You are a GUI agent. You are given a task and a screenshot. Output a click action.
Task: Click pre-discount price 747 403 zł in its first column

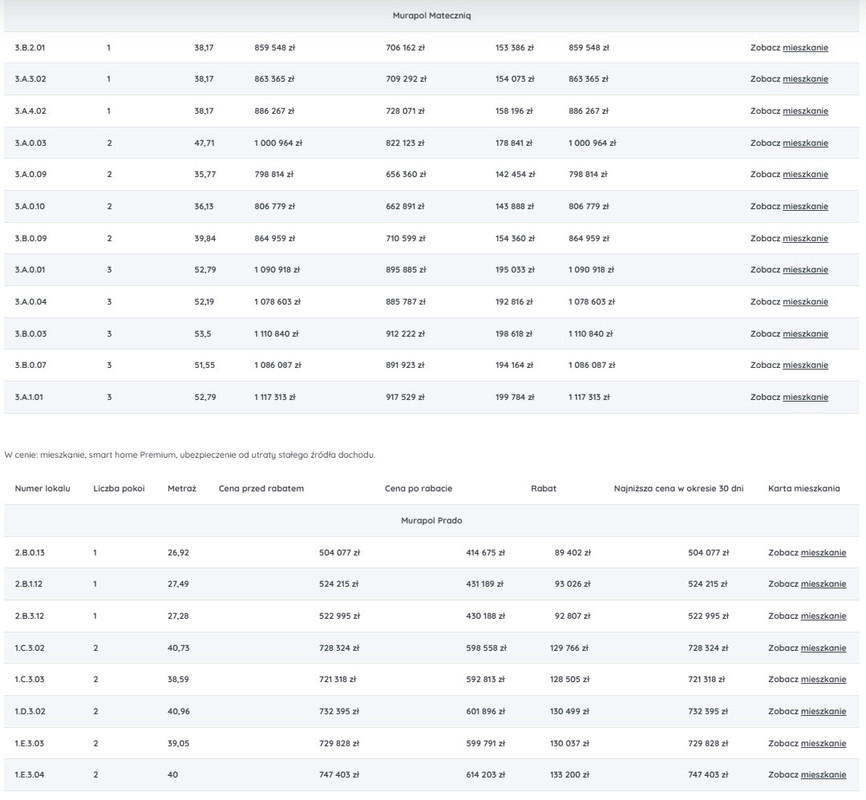339,775
